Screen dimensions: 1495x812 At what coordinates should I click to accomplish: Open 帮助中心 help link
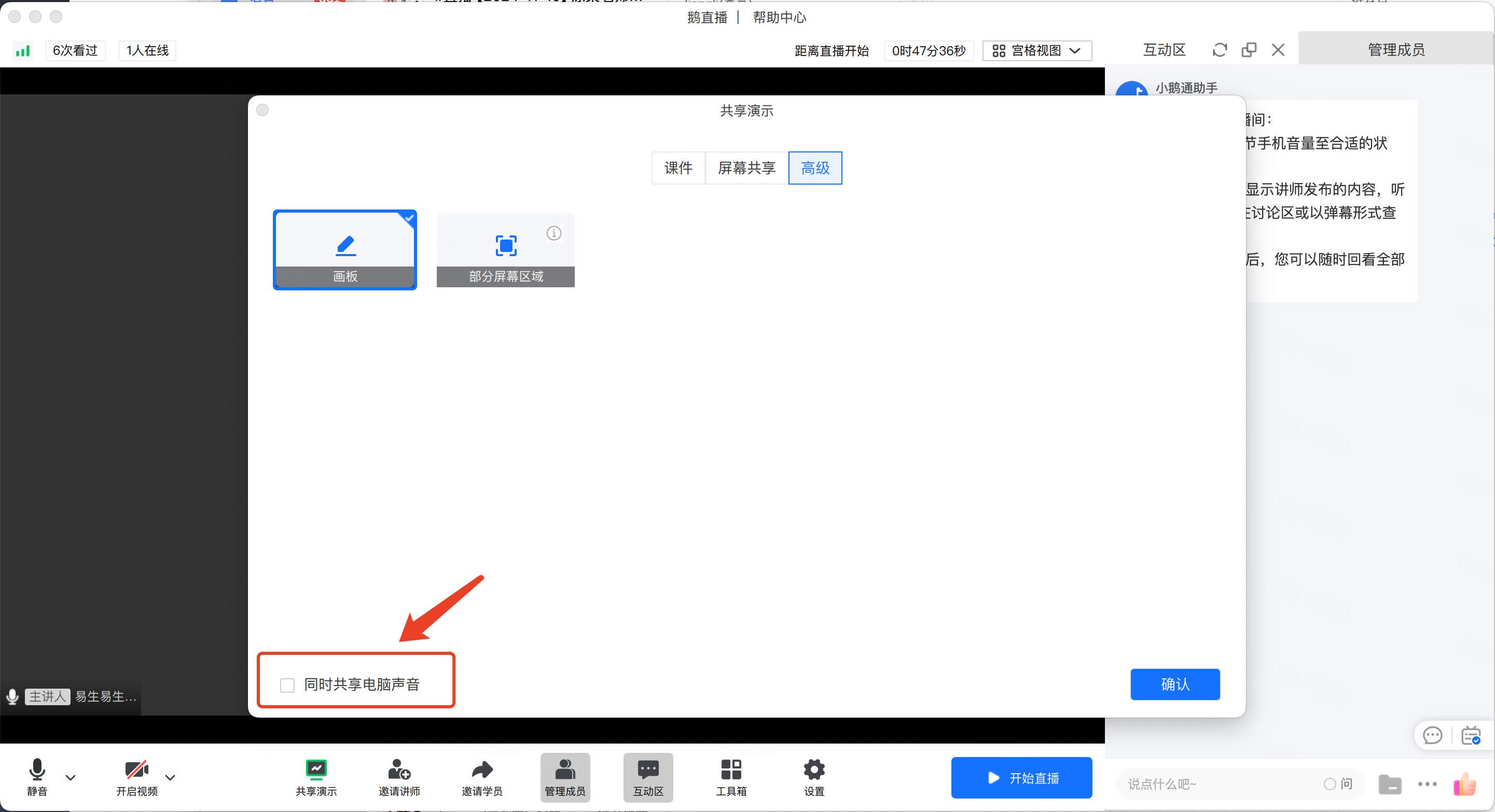780,18
